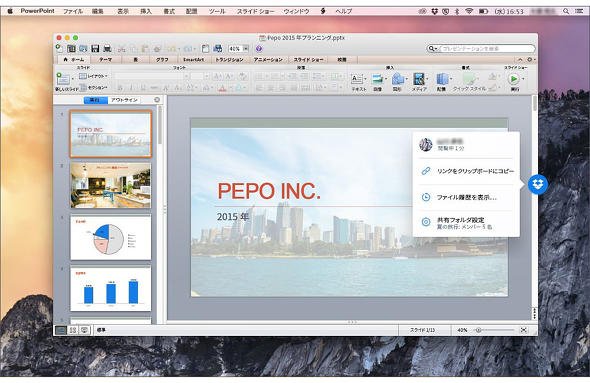The image size is (590, 383).
Task: Click the font color red A icon
Action: click(222, 88)
